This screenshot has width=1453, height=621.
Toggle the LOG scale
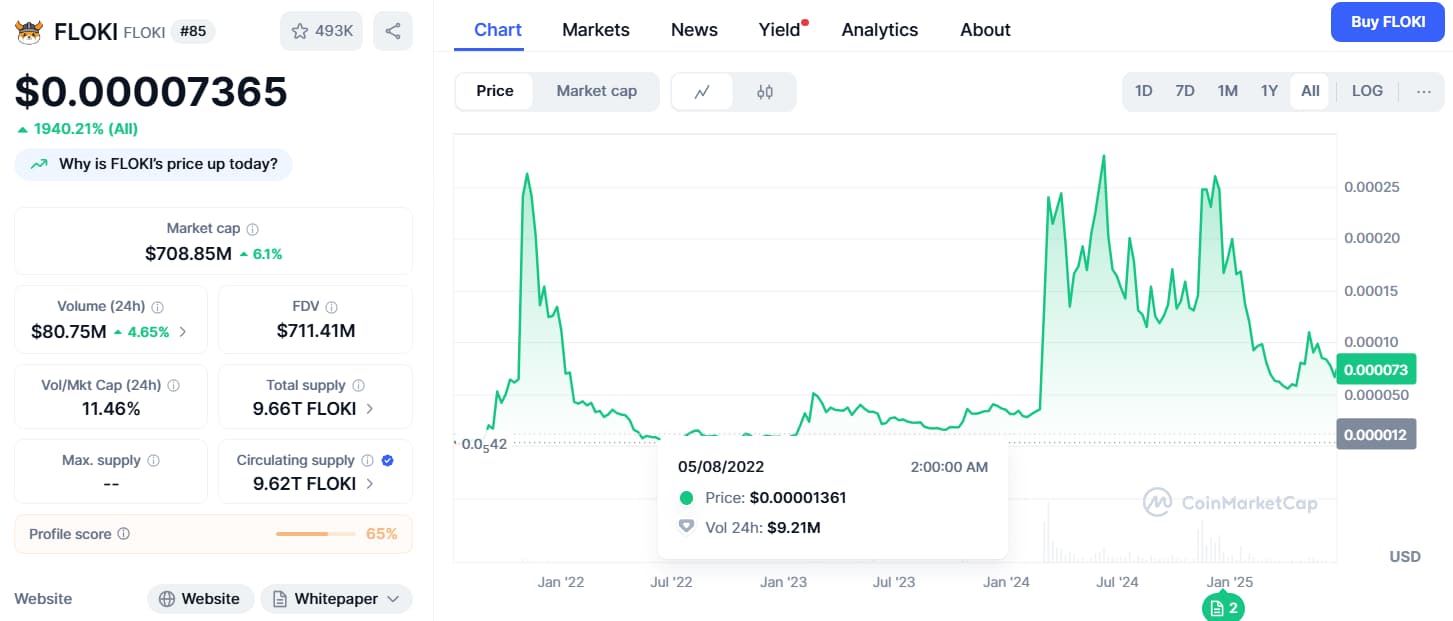point(1367,91)
